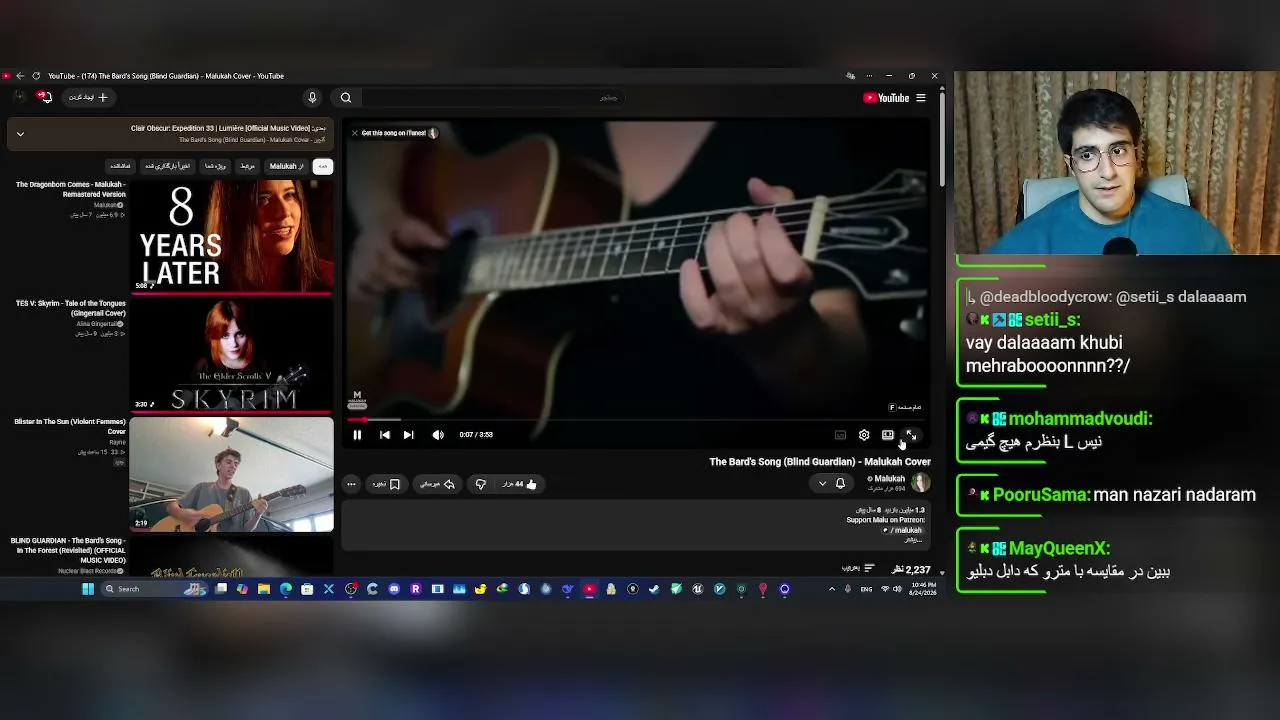
Task: Open more actions three-dot menu
Action: tap(351, 484)
